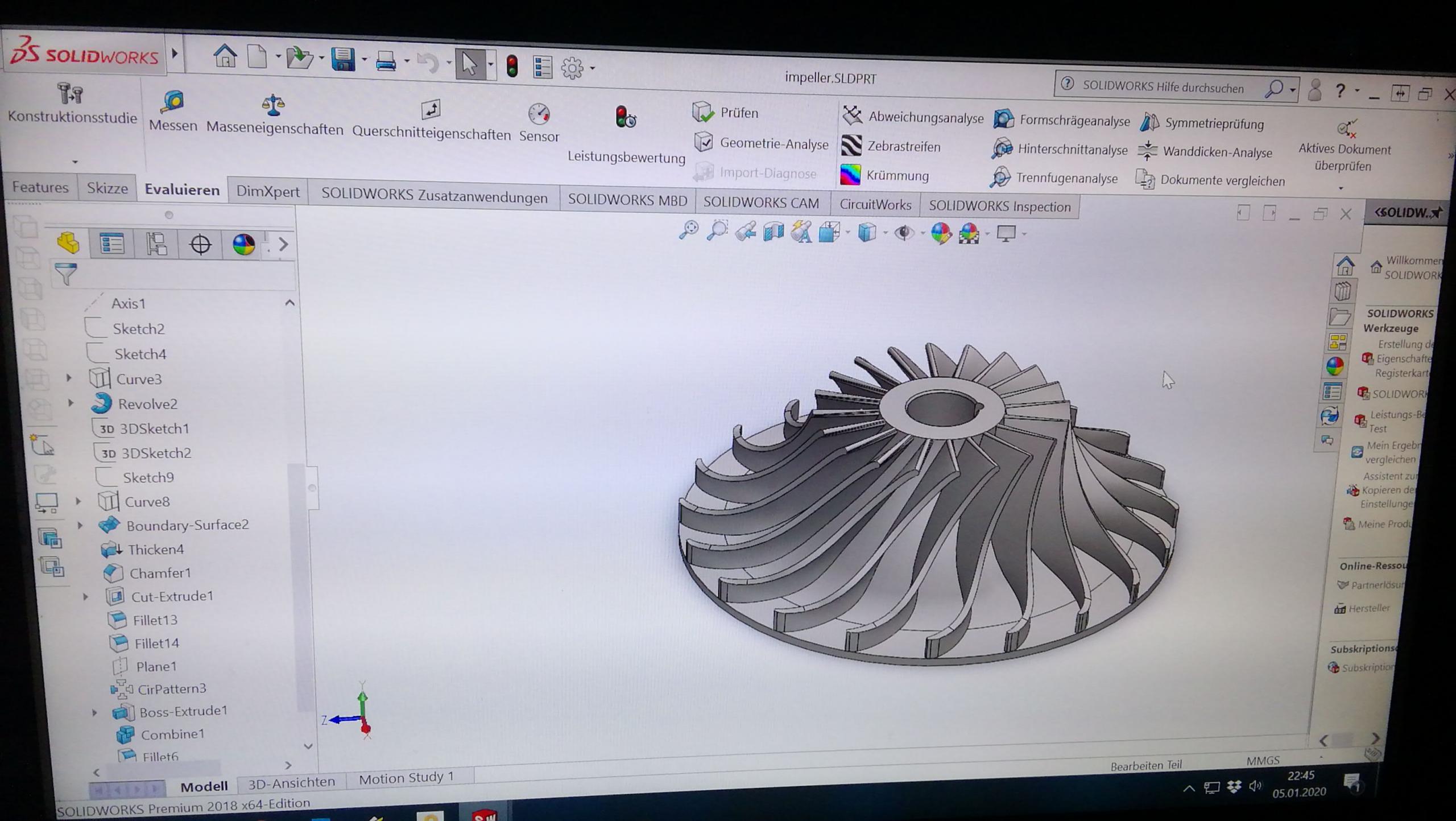This screenshot has width=1456, height=821.
Task: Click the Sensor tool
Action: coord(539,122)
